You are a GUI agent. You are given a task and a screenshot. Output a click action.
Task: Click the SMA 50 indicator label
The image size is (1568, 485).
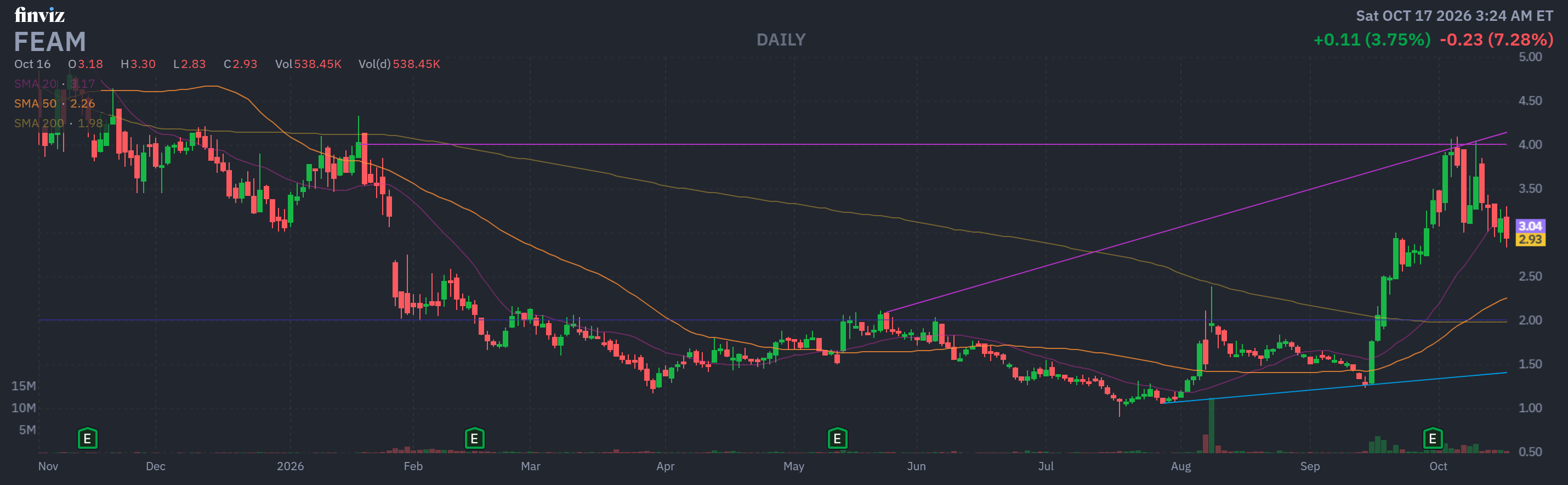[x=55, y=103]
